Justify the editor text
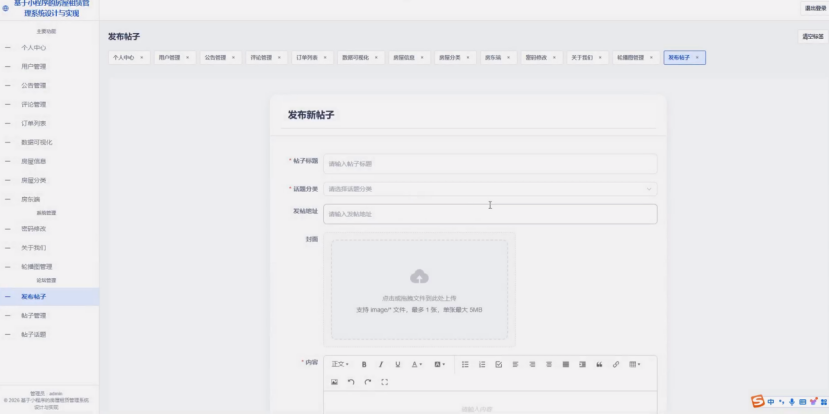 (x=566, y=364)
